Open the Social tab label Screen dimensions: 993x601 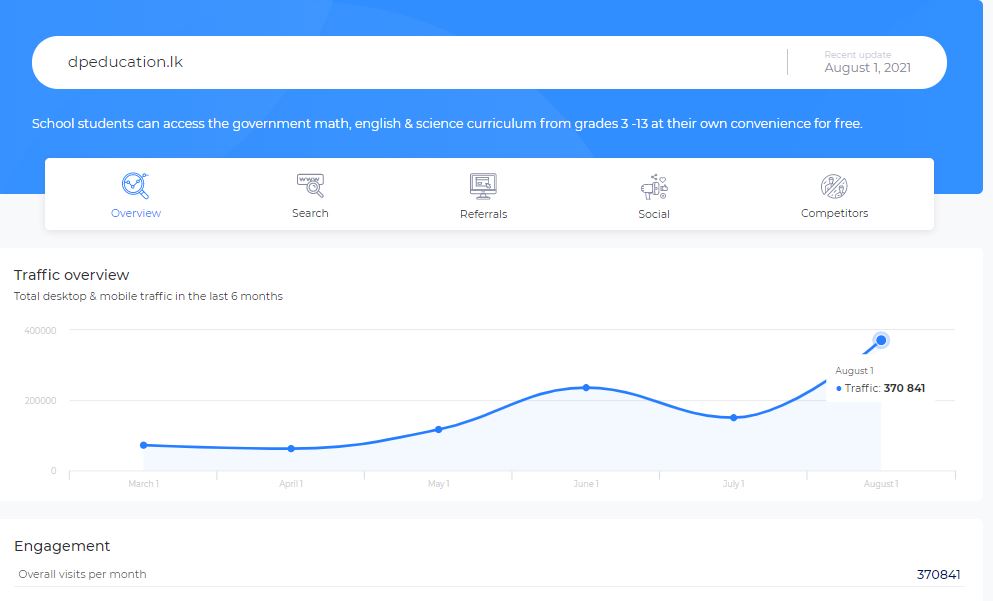pyautogui.click(x=654, y=214)
